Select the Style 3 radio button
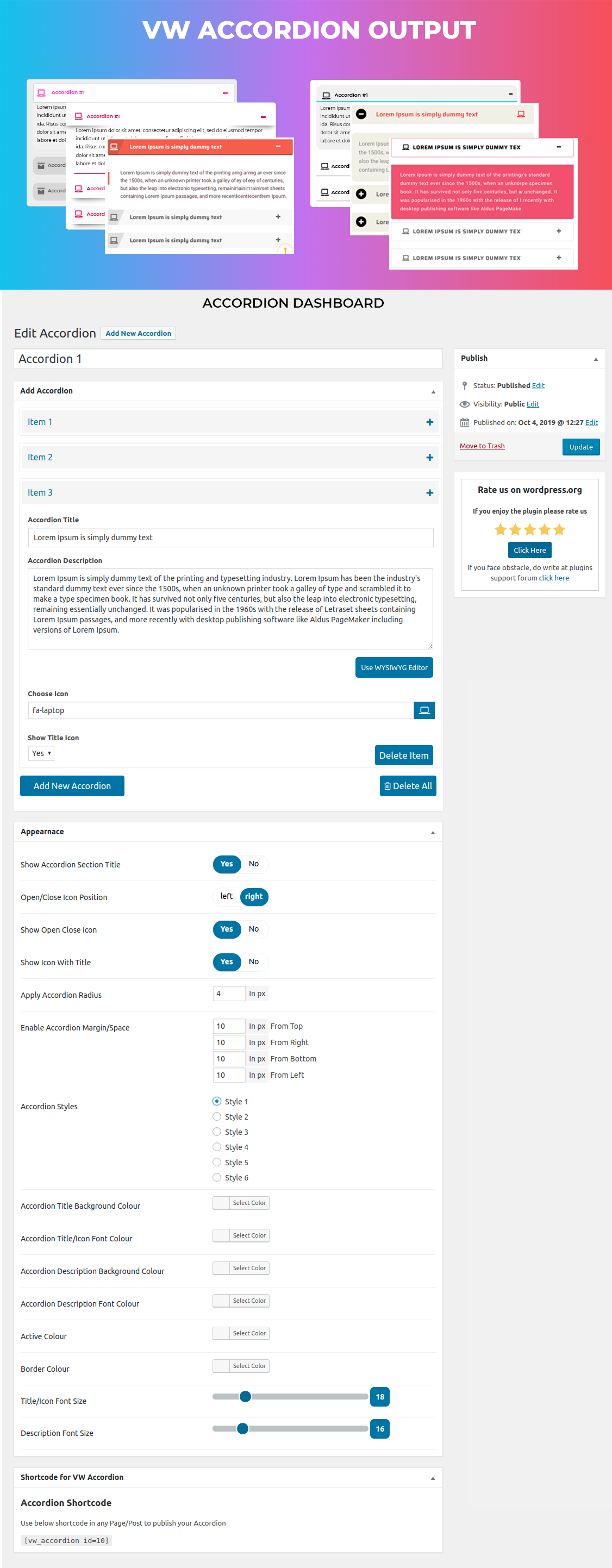This screenshot has height=1568, width=612. [x=217, y=1132]
